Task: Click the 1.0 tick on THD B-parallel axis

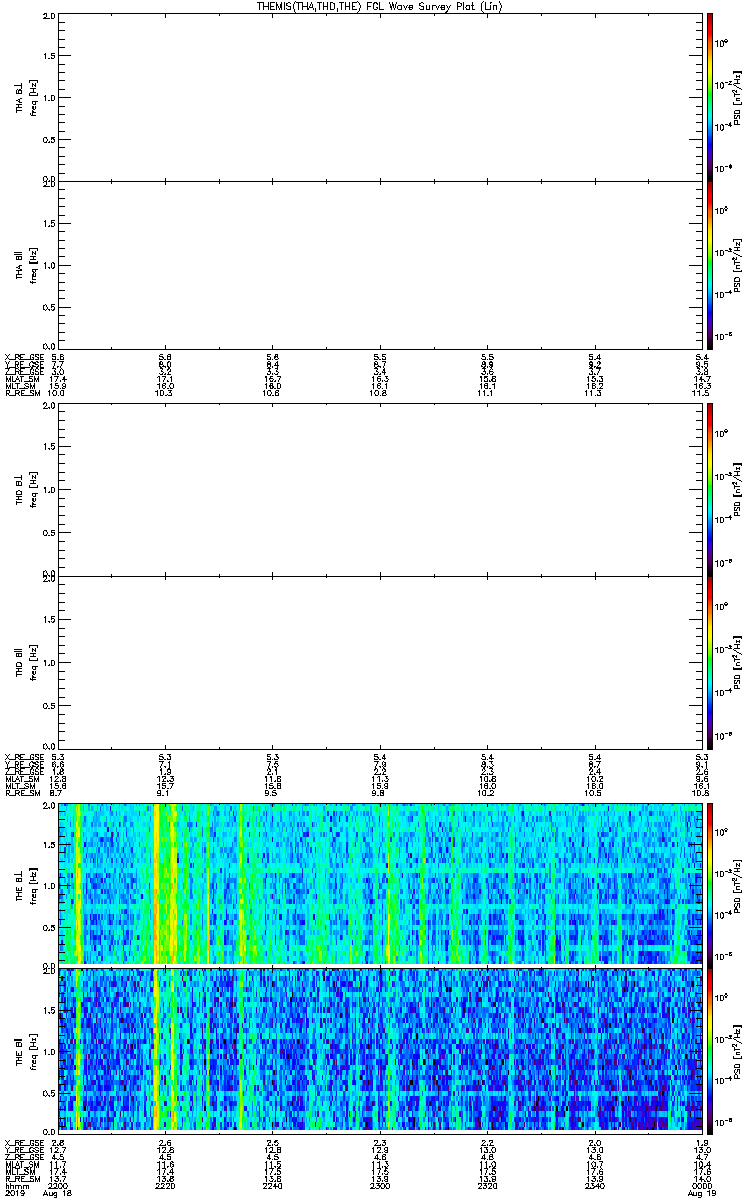Action: [x=50, y=662]
